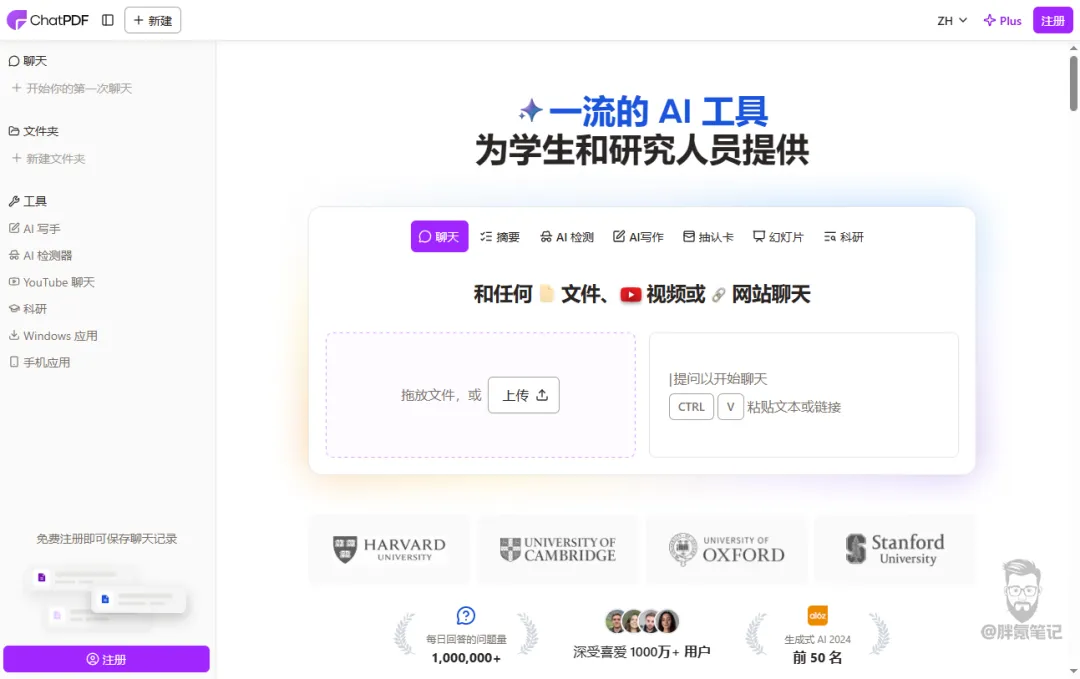Click the 新建 new button
Image resolution: width=1080 pixels, height=679 pixels.
152,20
